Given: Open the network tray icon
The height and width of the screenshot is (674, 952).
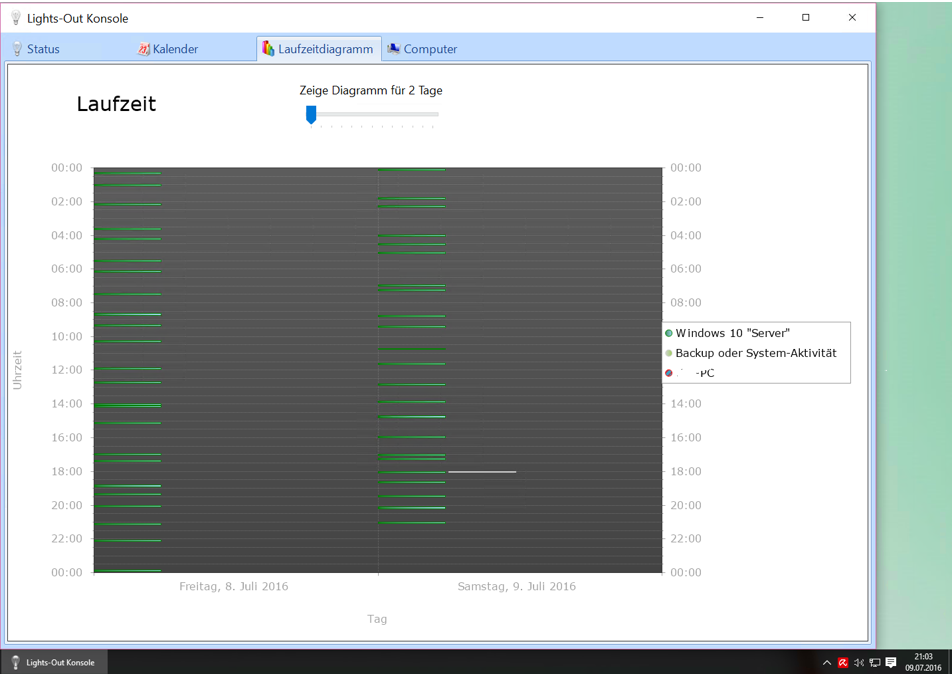Looking at the screenshot, I should pyautogui.click(x=875, y=663).
